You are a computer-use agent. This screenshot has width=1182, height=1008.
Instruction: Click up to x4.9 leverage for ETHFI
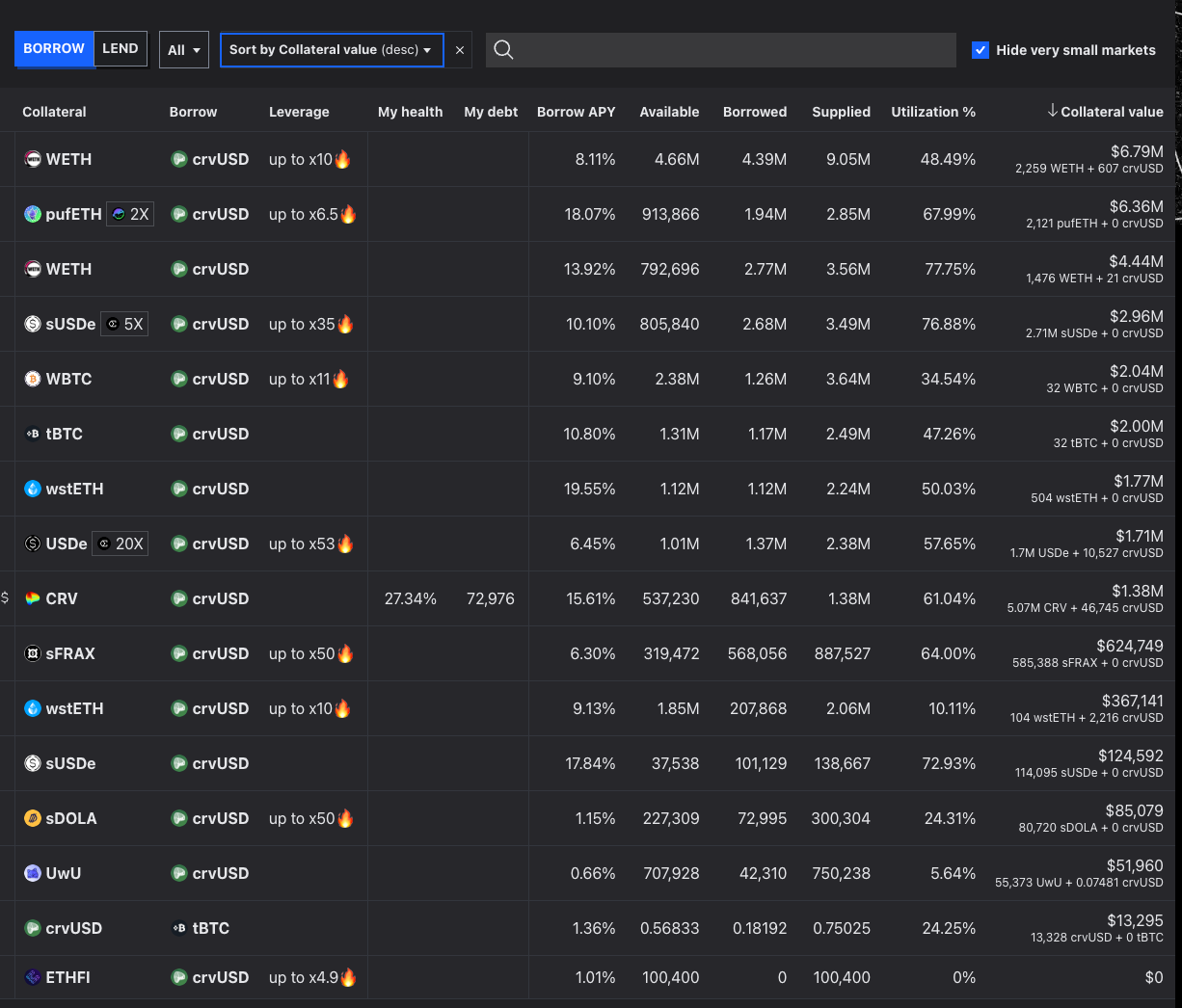(304, 977)
